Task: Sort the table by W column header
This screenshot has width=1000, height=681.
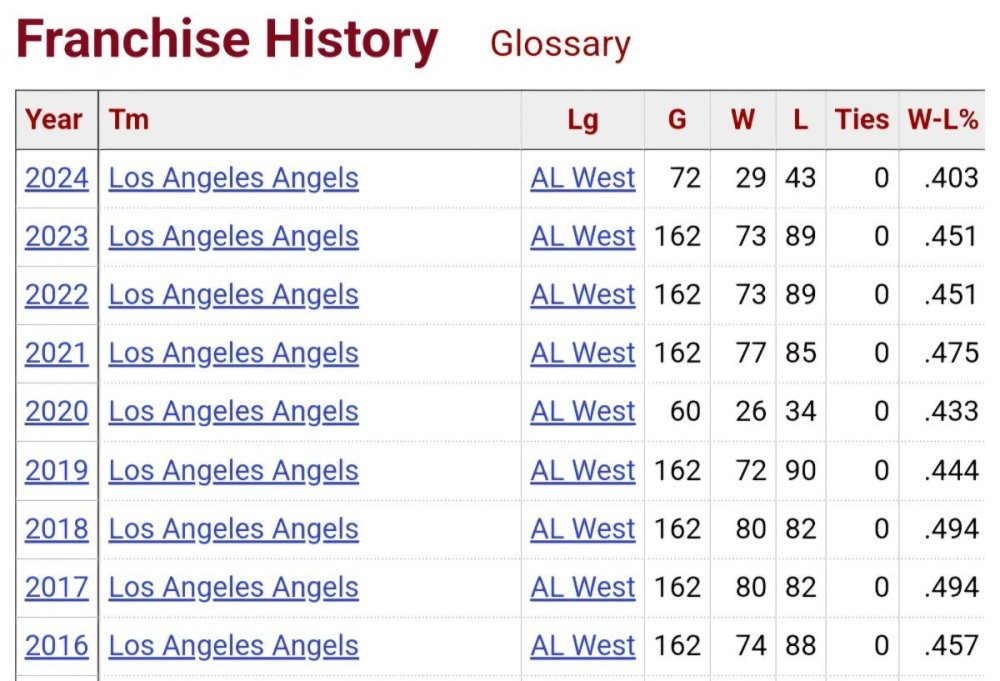Action: pos(743,120)
